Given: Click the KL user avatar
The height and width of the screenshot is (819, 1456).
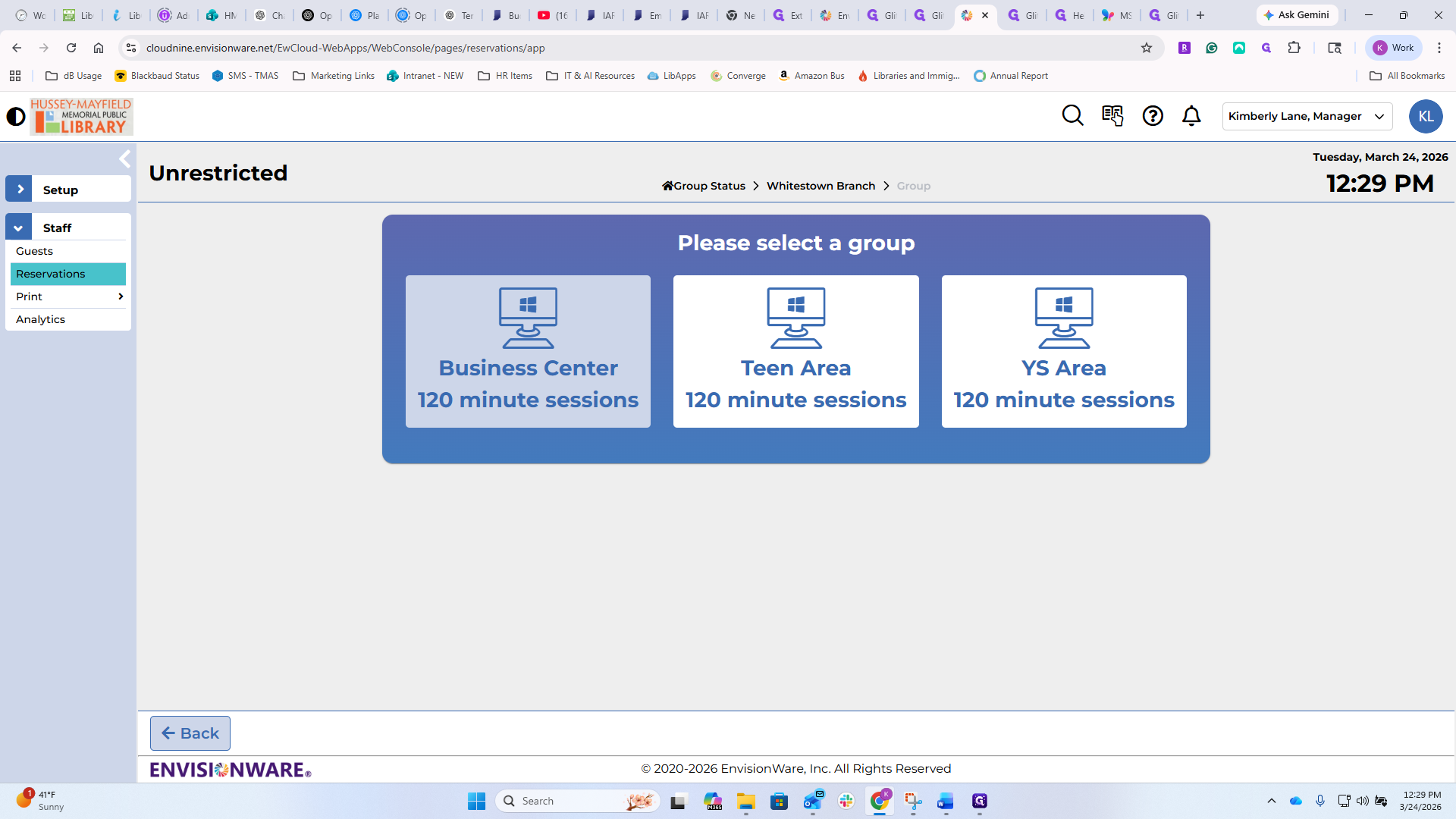Looking at the screenshot, I should click(1426, 117).
